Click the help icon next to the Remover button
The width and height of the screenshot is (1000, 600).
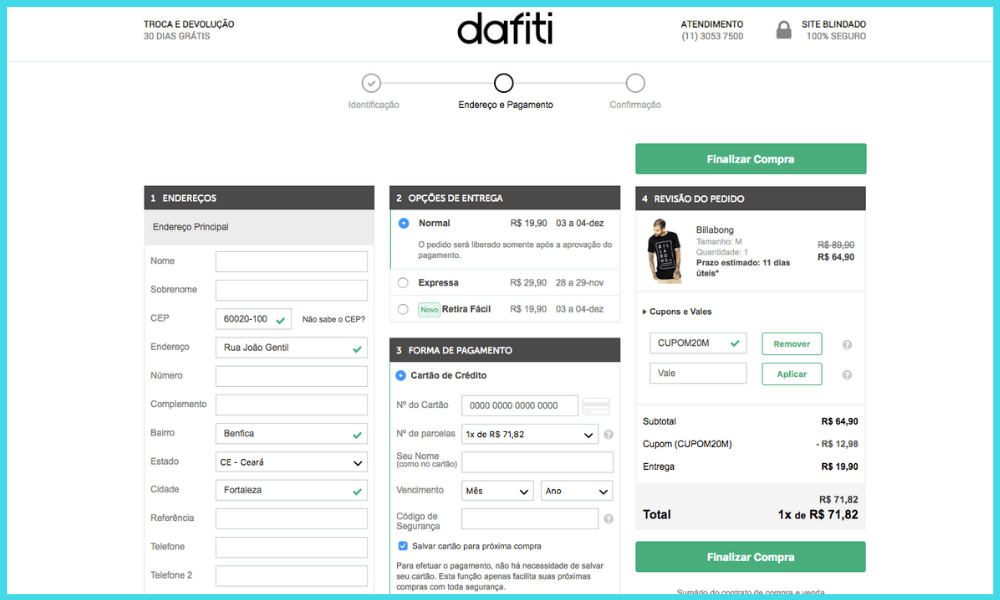click(848, 343)
